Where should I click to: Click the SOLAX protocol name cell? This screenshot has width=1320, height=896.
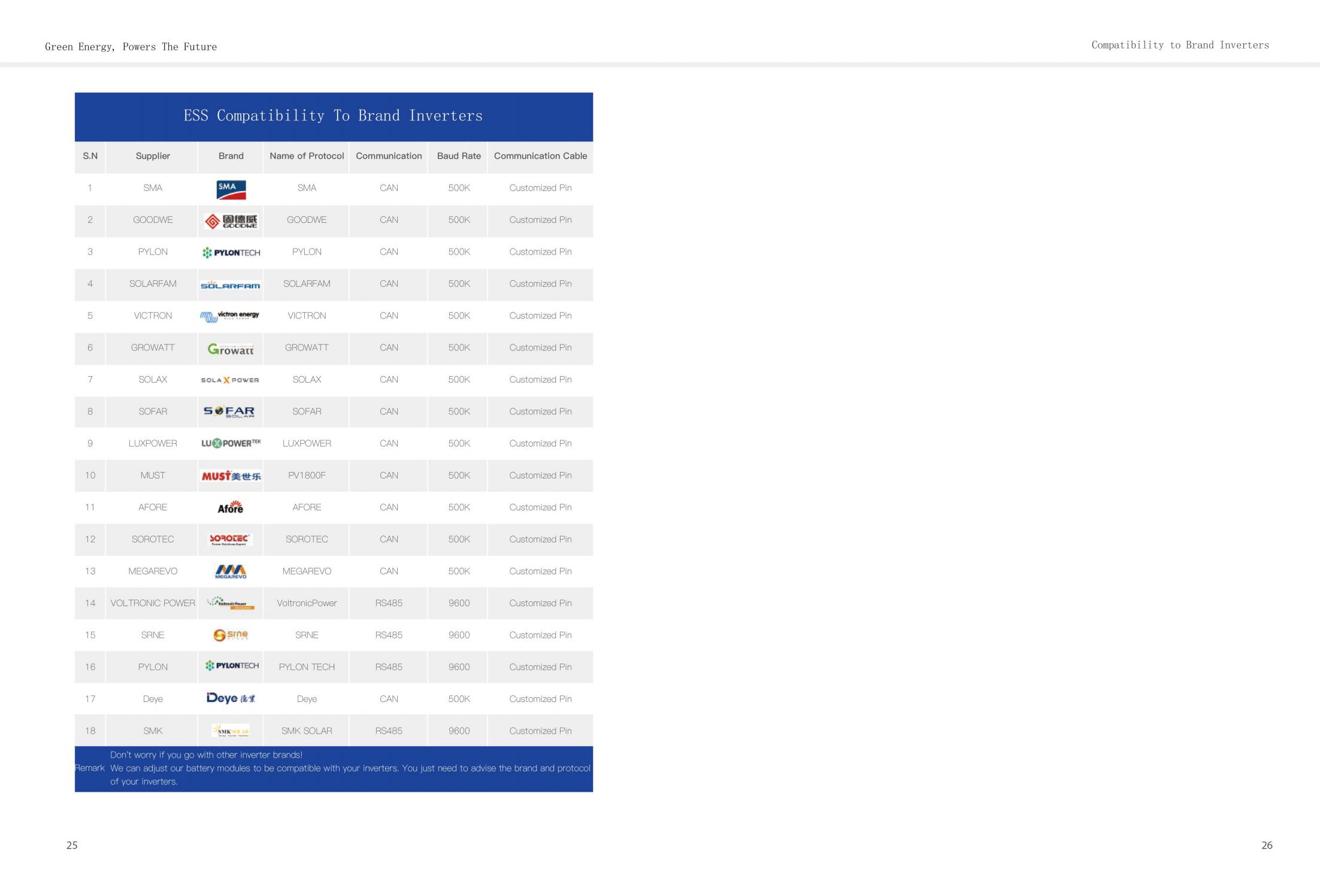pos(307,380)
